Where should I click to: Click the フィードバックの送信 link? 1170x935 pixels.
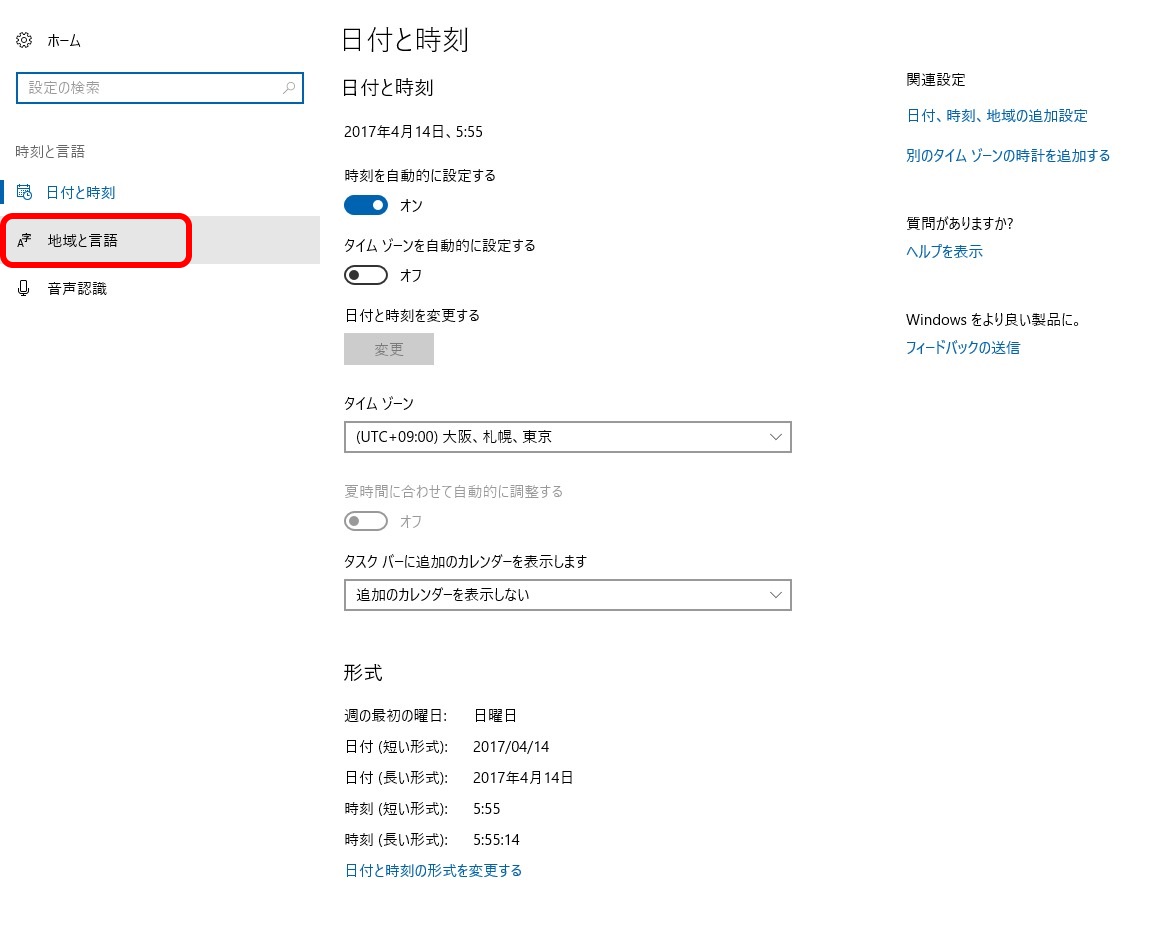pyautogui.click(x=963, y=348)
